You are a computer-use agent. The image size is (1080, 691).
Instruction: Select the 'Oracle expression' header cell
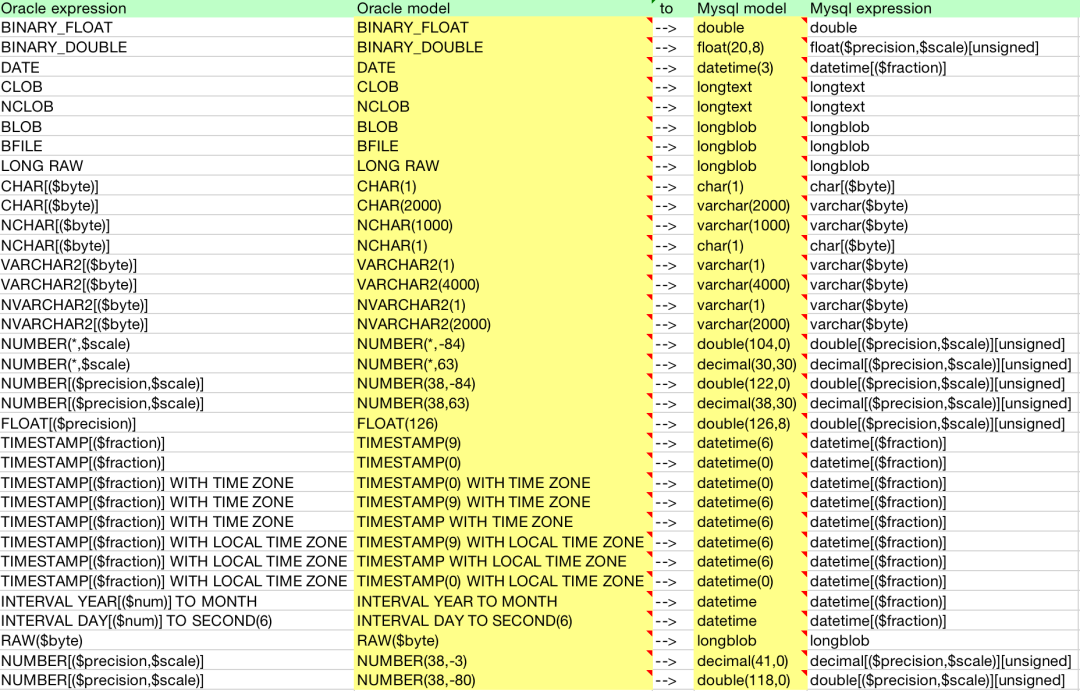pos(176,8)
